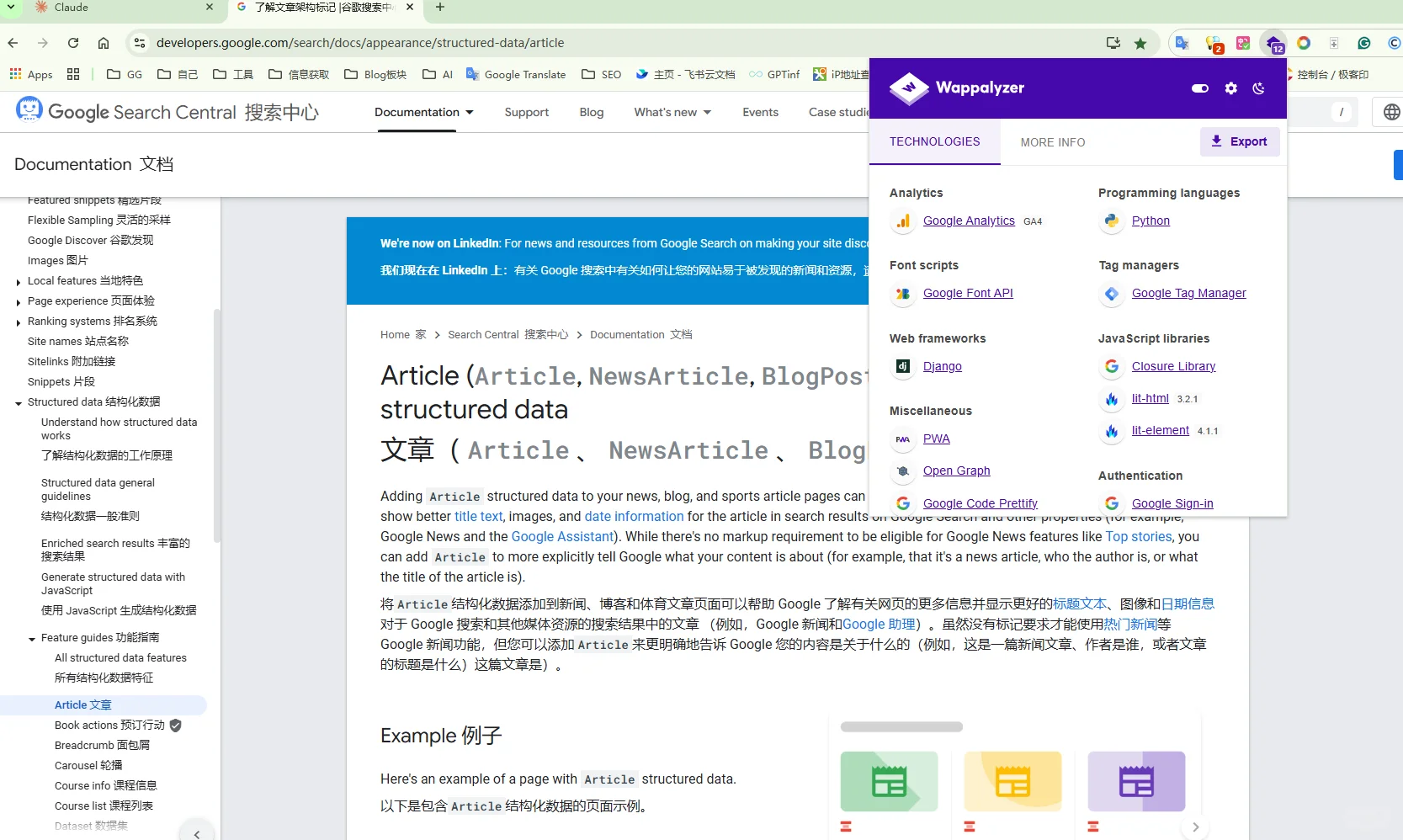The width and height of the screenshot is (1403, 840).
Task: Open the Closure Library link
Action: (1173, 366)
